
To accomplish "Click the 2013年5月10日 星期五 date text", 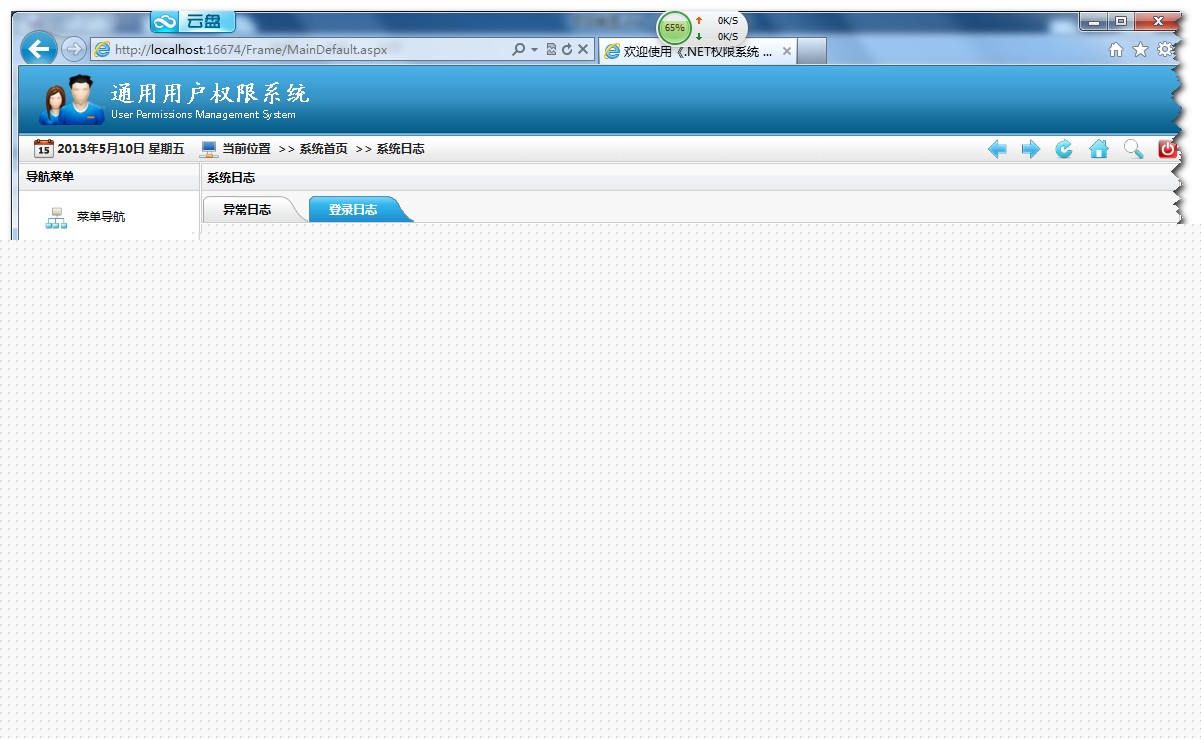I will tap(121, 149).
